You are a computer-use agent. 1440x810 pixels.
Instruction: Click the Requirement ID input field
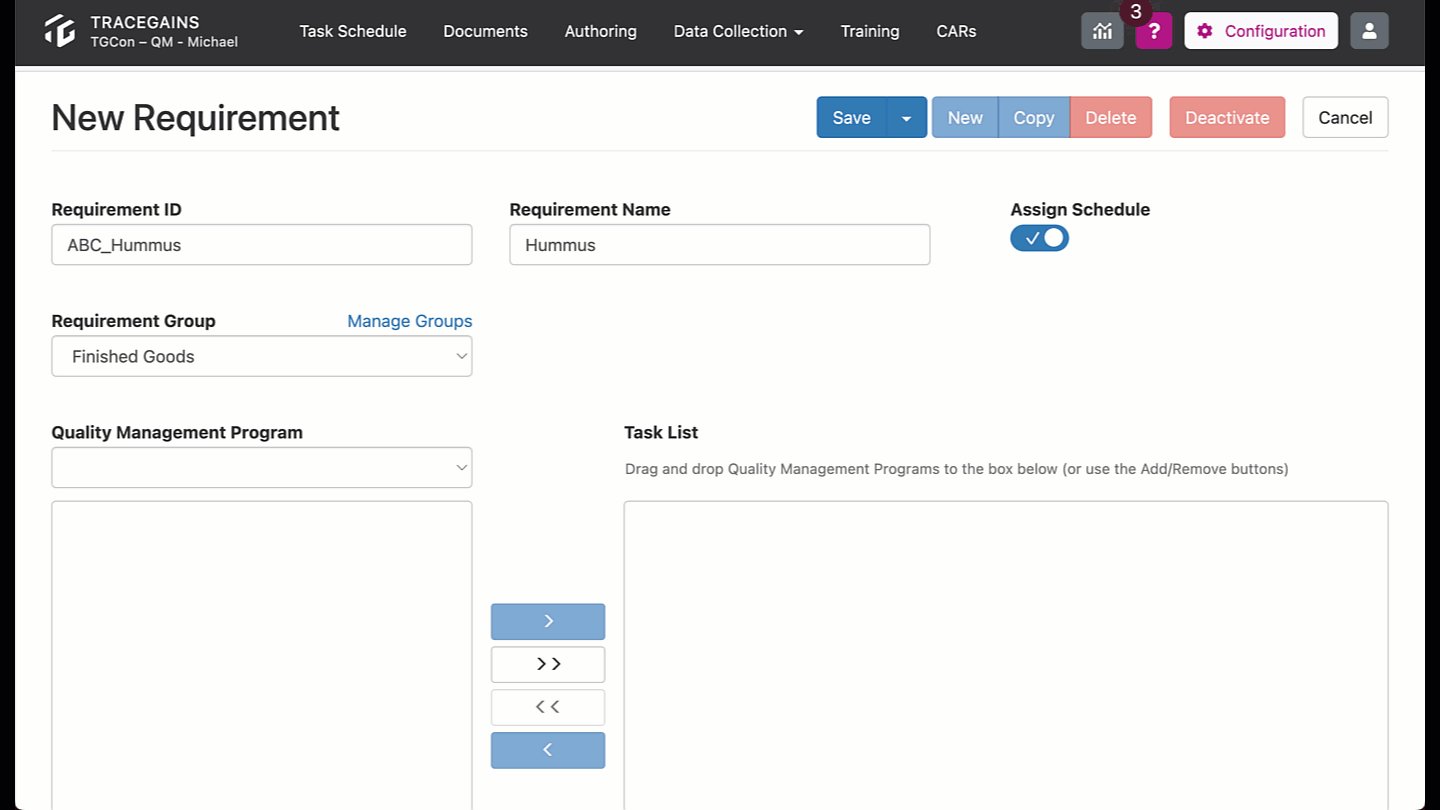click(261, 245)
